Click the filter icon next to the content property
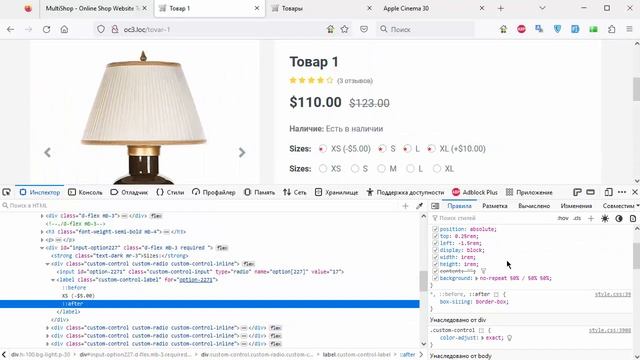 click(484, 271)
